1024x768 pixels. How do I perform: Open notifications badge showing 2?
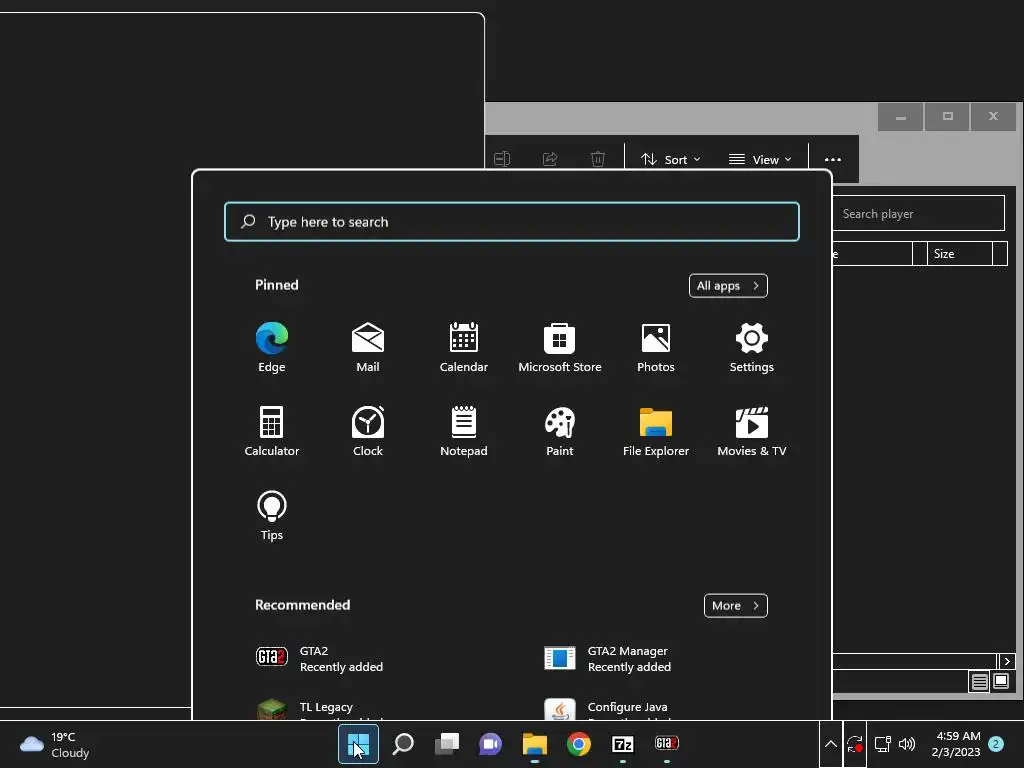coord(996,744)
